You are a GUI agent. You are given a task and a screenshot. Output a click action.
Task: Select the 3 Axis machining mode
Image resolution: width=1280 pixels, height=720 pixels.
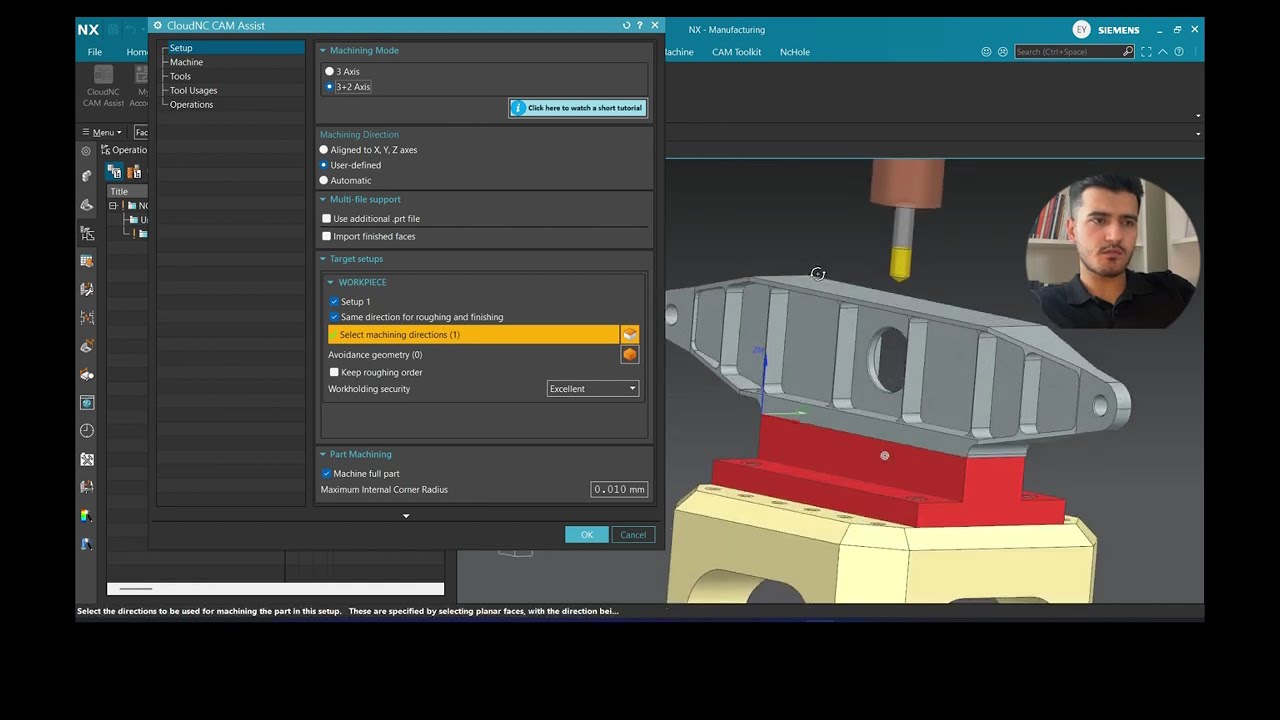click(x=330, y=72)
